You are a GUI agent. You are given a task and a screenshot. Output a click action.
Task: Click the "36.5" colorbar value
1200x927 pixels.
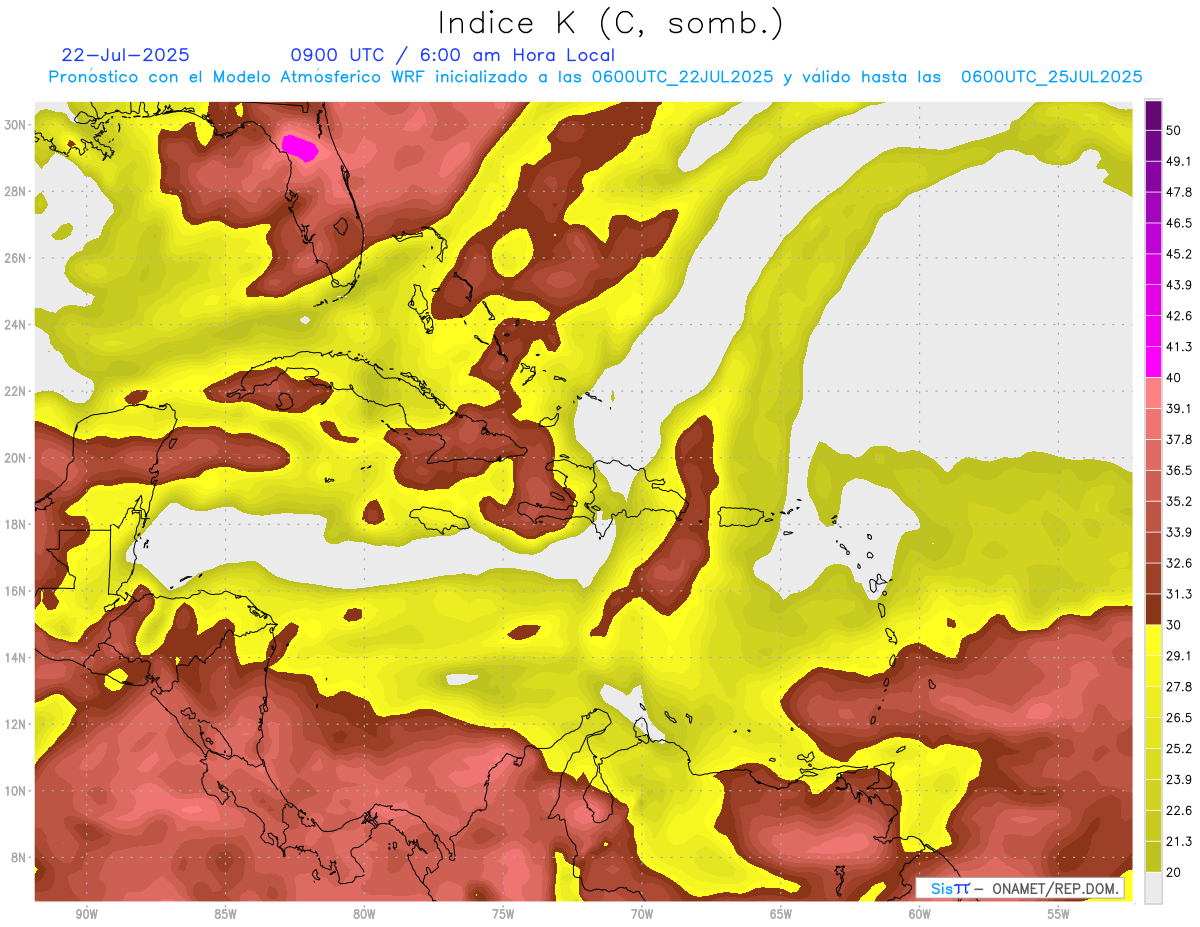1180,470
